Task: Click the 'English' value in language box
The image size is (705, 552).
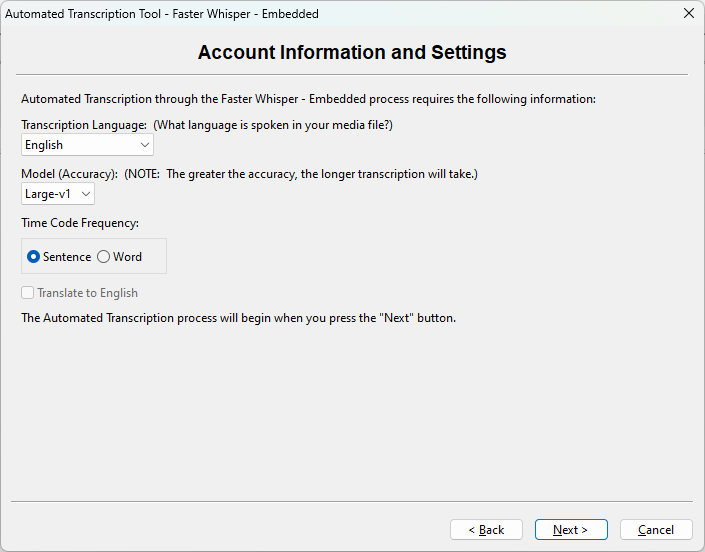Action: (45, 145)
